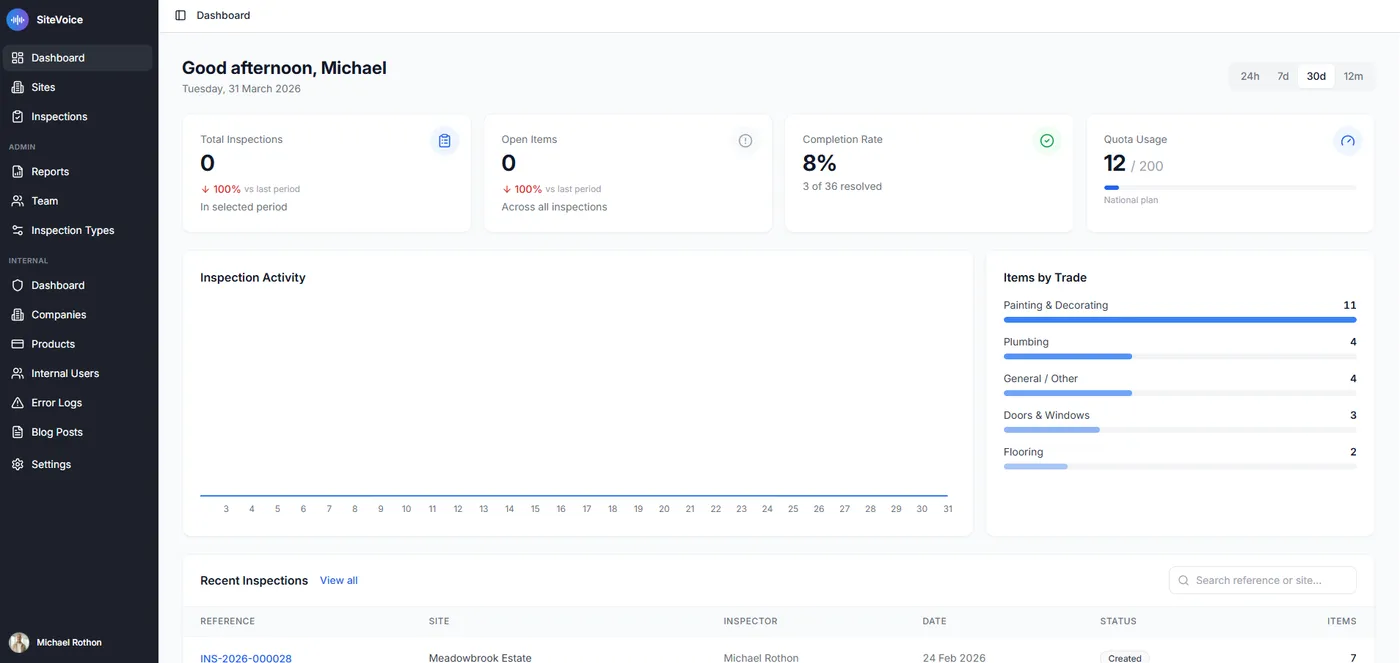Click the Total Inspections clipboard icon
The height and width of the screenshot is (663, 1400).
pos(444,141)
